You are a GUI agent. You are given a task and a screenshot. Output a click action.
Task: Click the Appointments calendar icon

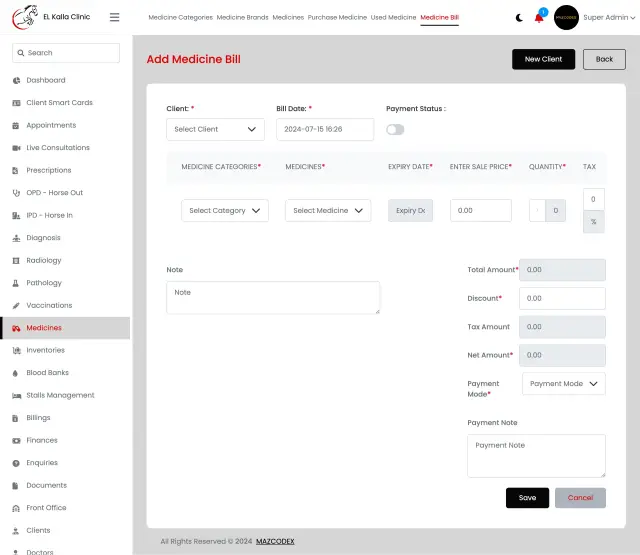point(16,125)
